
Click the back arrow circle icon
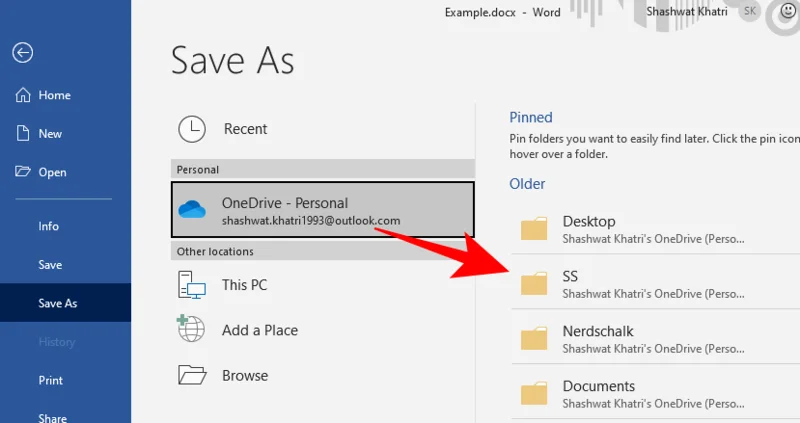pyautogui.click(x=22, y=53)
